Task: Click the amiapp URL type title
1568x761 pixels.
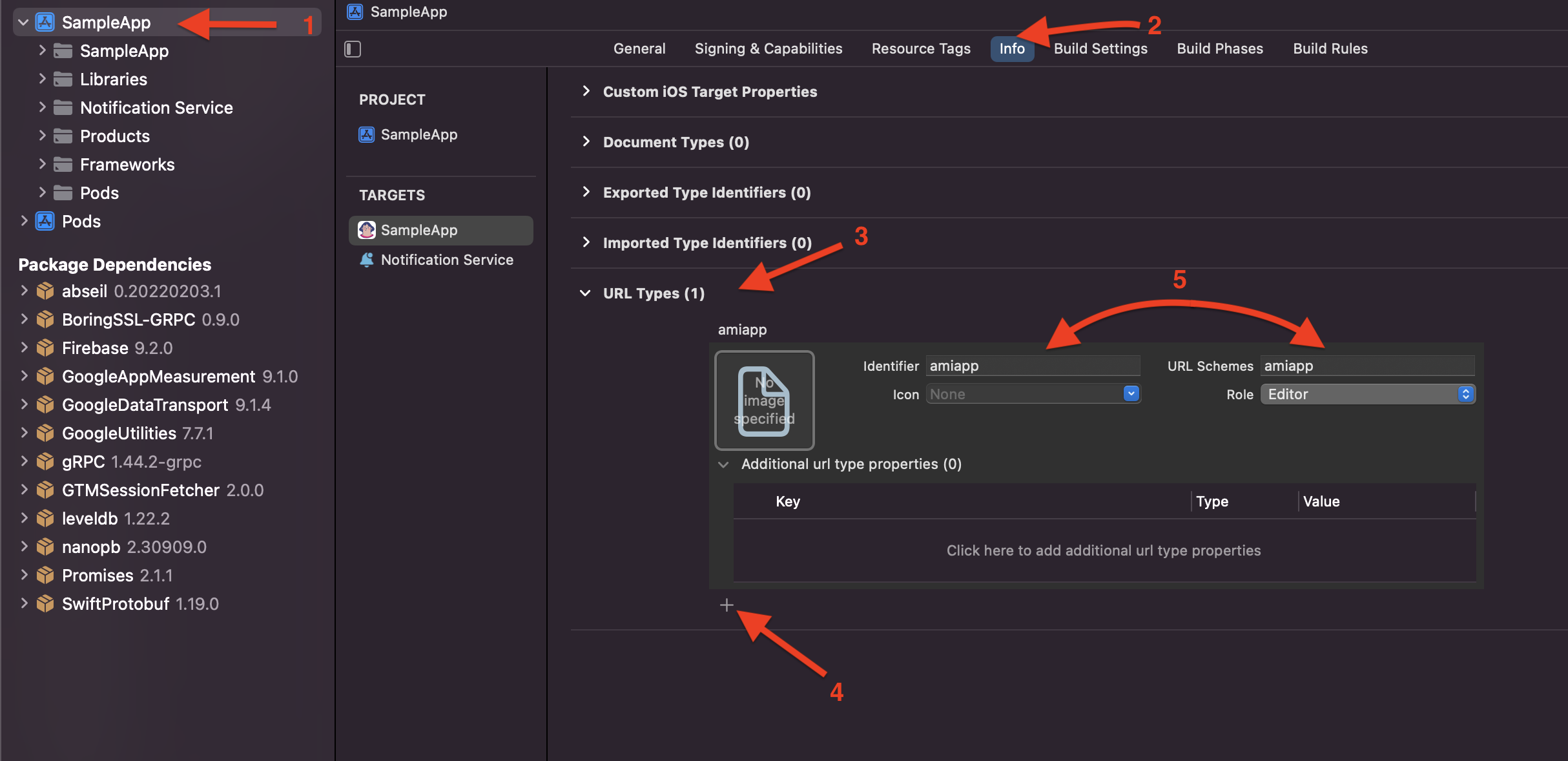Action: (x=743, y=329)
